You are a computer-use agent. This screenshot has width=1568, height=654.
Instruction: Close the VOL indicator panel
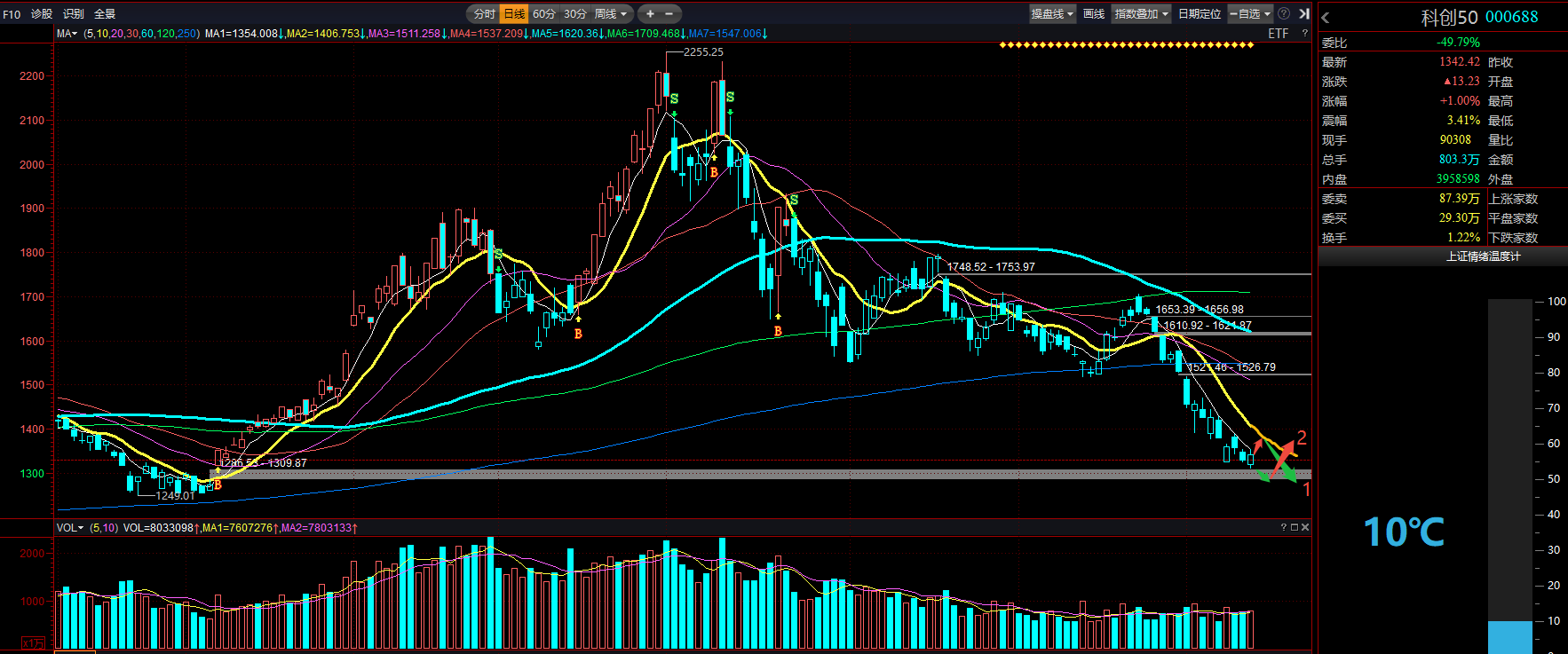1305,527
